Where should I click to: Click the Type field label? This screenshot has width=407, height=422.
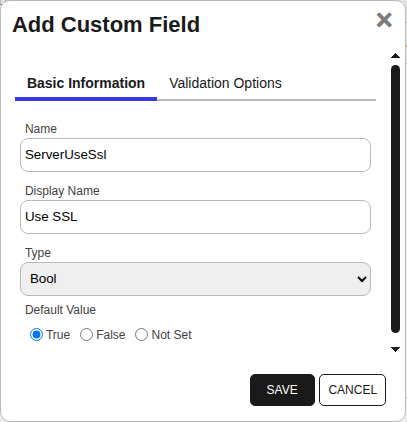pos(38,253)
